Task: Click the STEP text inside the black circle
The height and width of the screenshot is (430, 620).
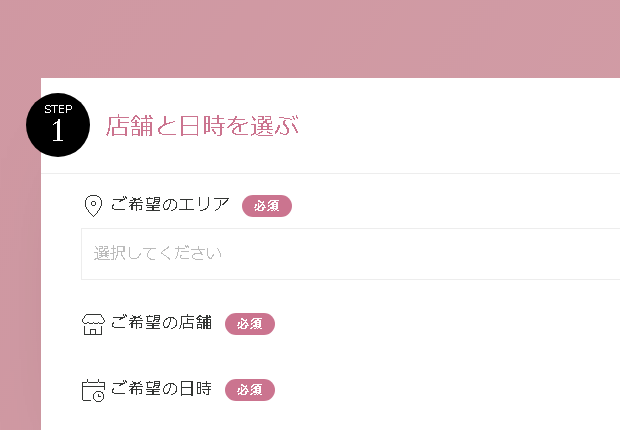Action: (58, 109)
